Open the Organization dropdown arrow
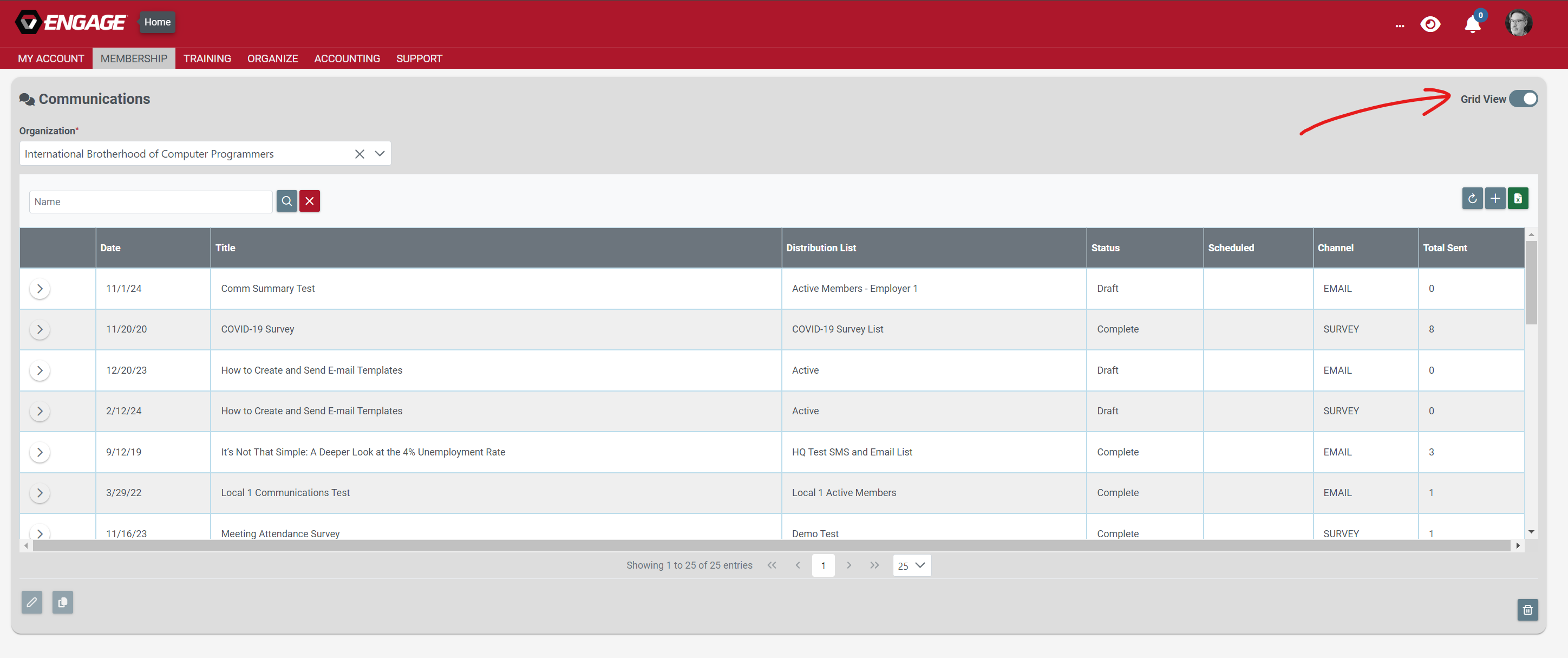The height and width of the screenshot is (658, 1568). pos(380,153)
